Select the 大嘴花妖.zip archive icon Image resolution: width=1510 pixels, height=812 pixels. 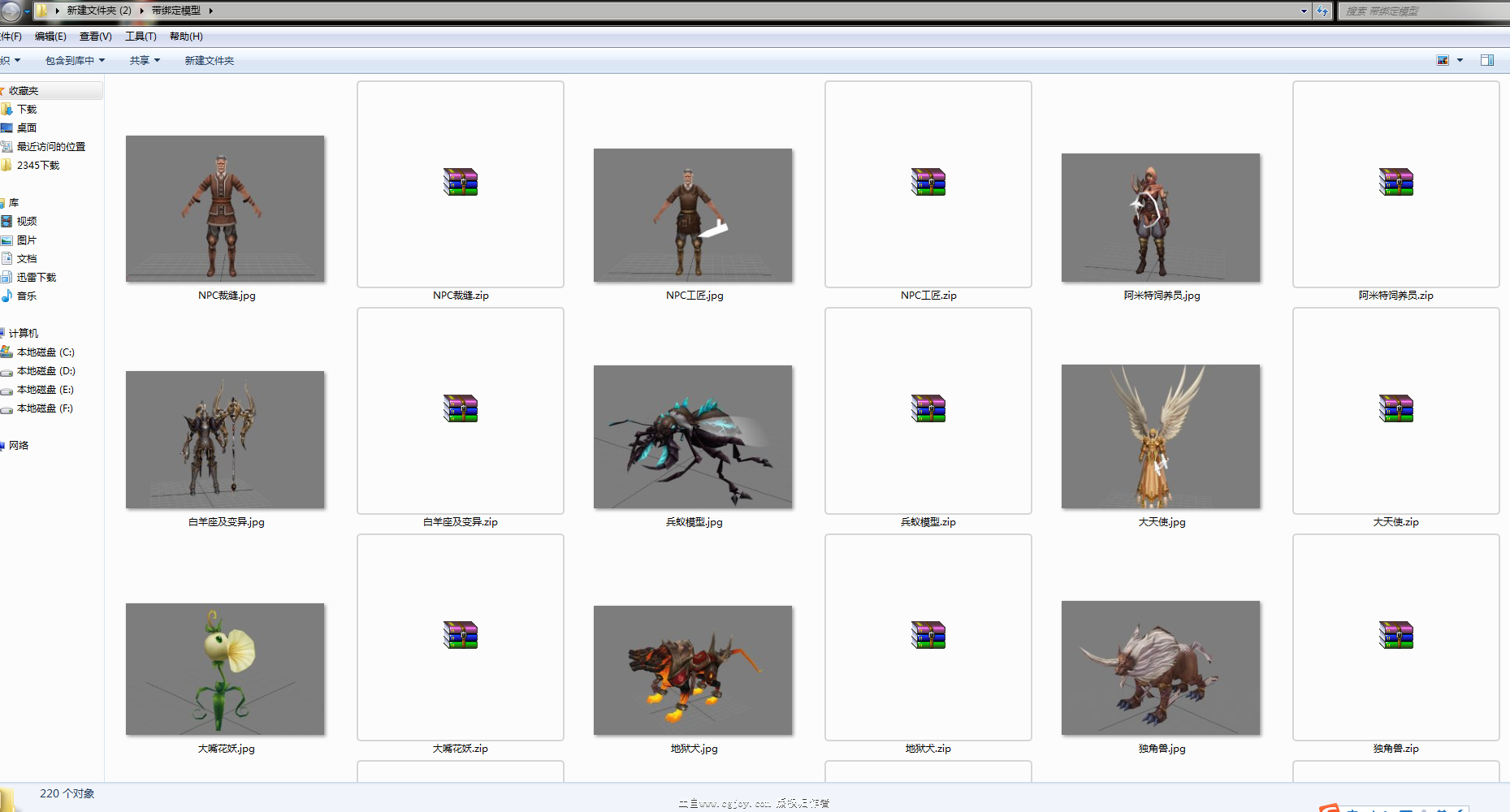(x=461, y=636)
